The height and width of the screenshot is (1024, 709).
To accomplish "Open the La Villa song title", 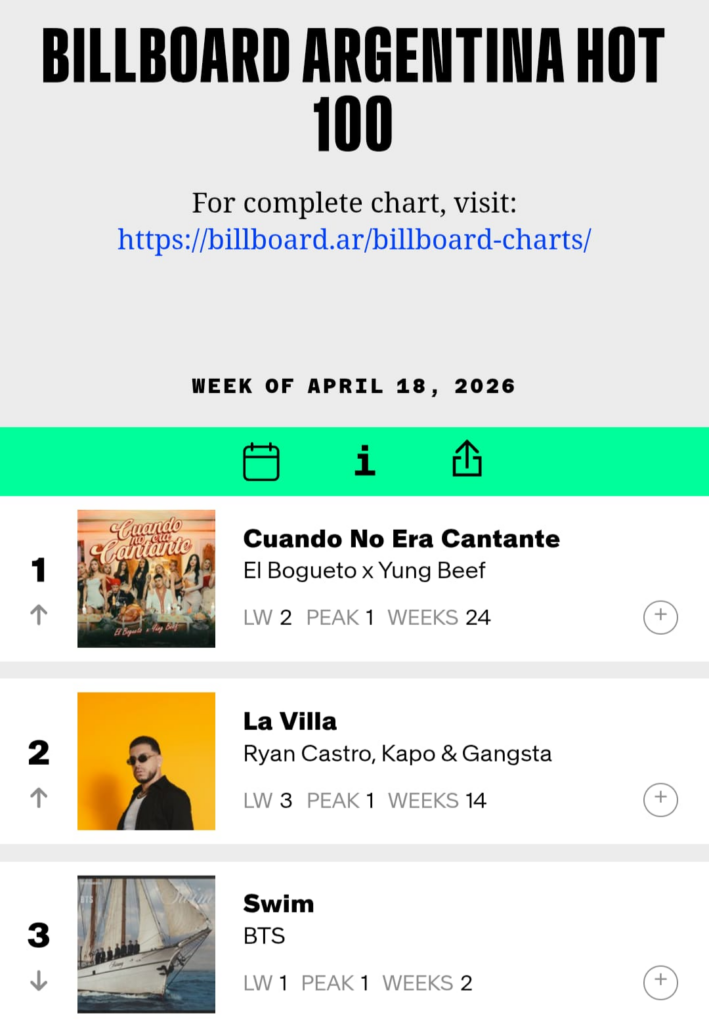I will click(x=290, y=721).
